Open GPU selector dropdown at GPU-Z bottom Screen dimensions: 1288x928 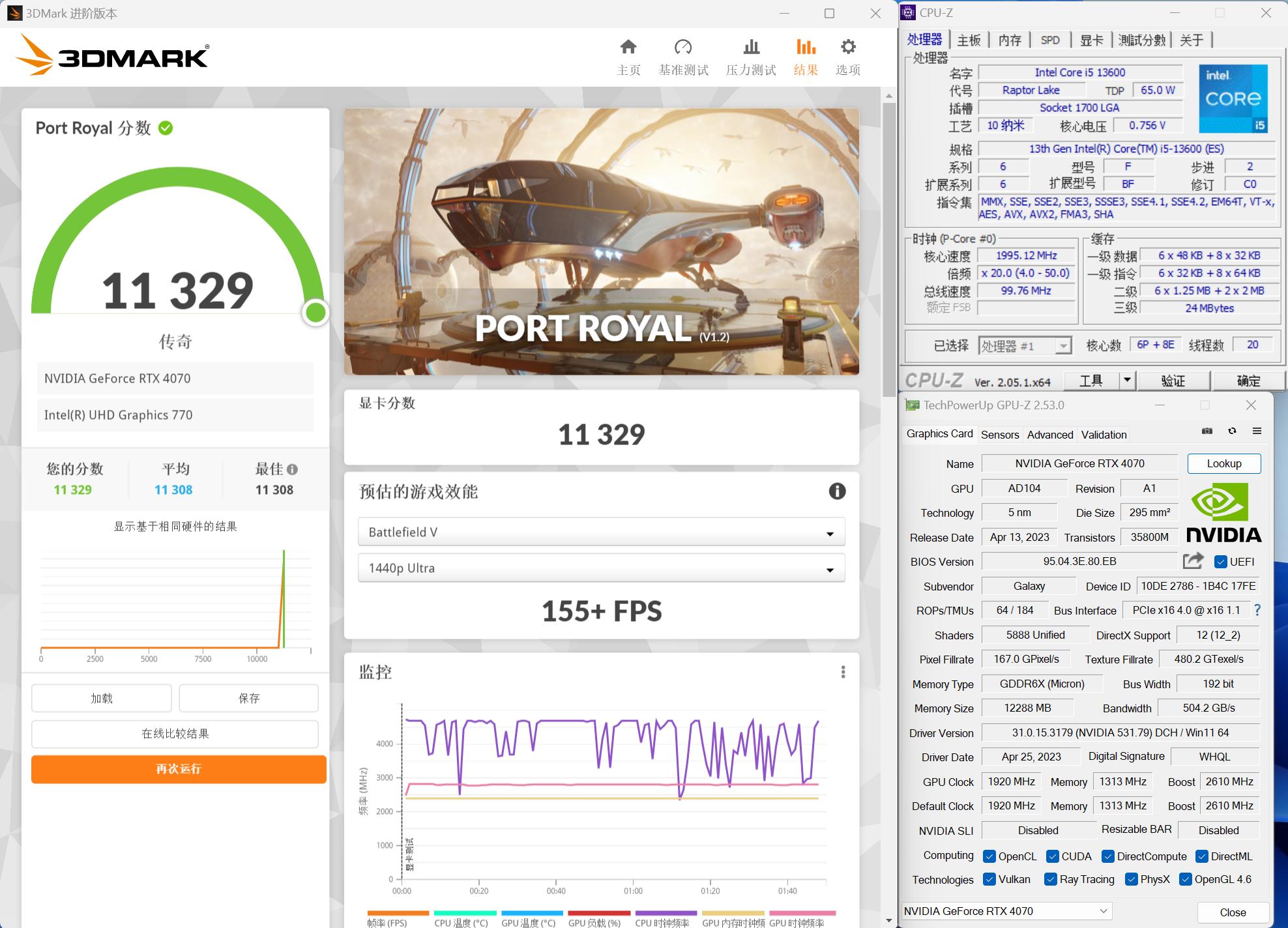click(1104, 911)
